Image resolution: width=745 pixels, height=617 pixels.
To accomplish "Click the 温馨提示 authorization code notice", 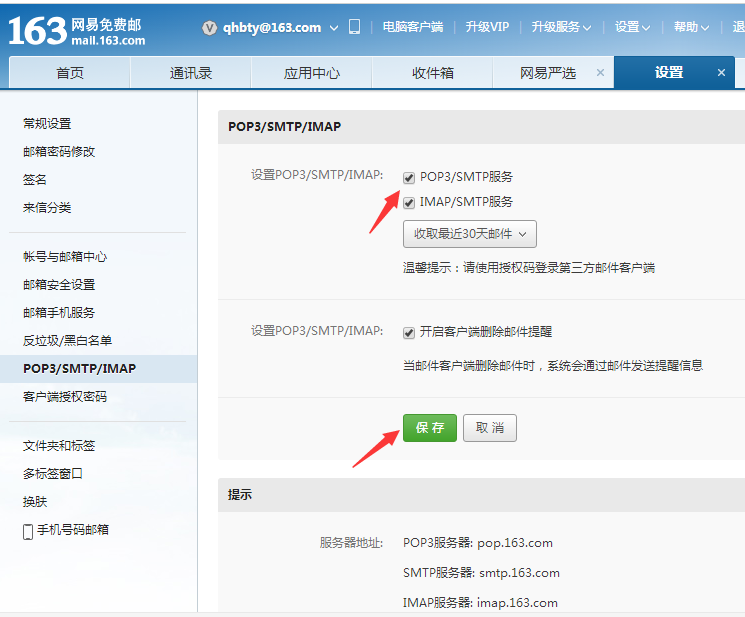I will click(x=529, y=268).
